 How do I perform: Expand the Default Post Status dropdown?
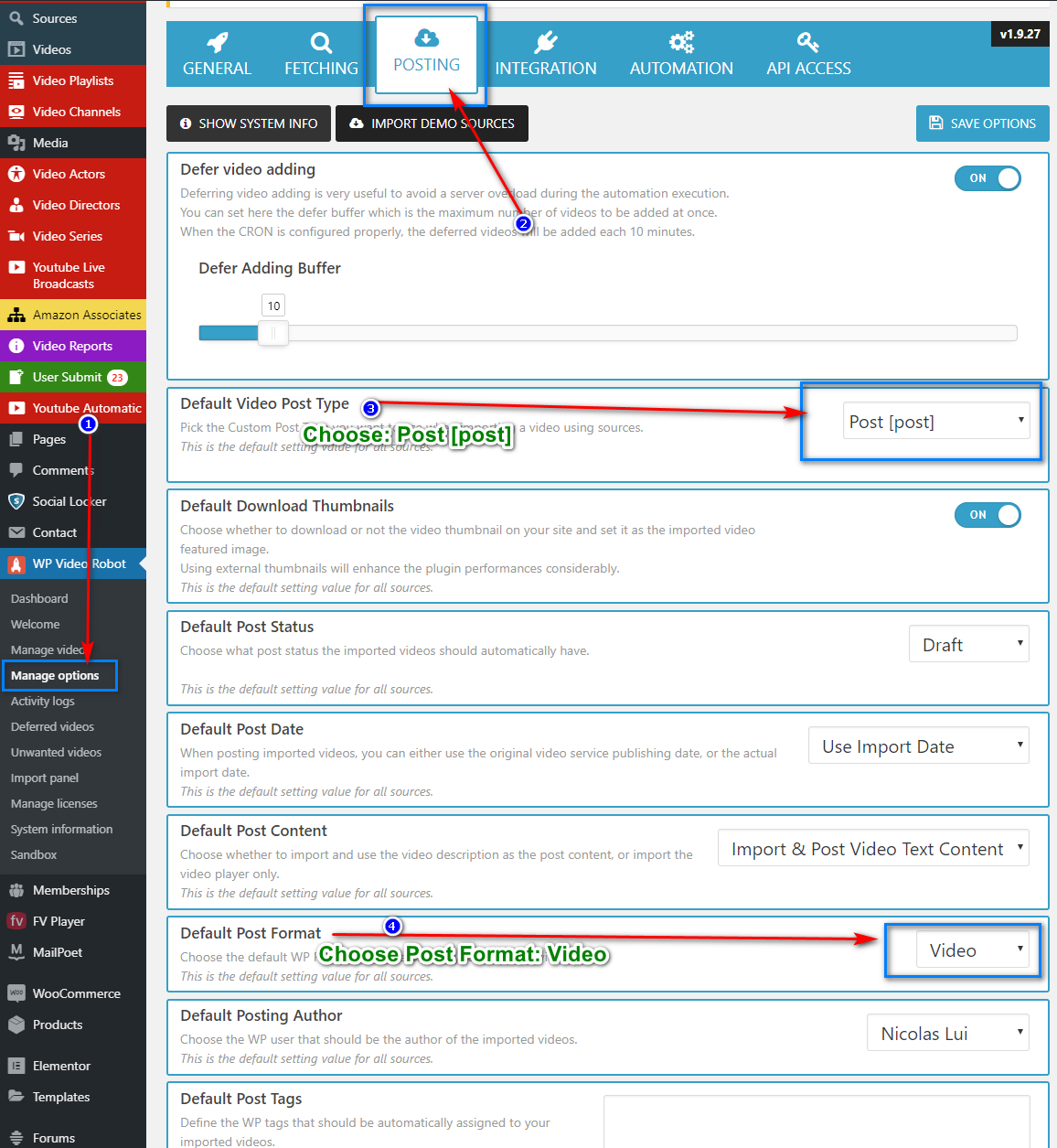(x=968, y=645)
